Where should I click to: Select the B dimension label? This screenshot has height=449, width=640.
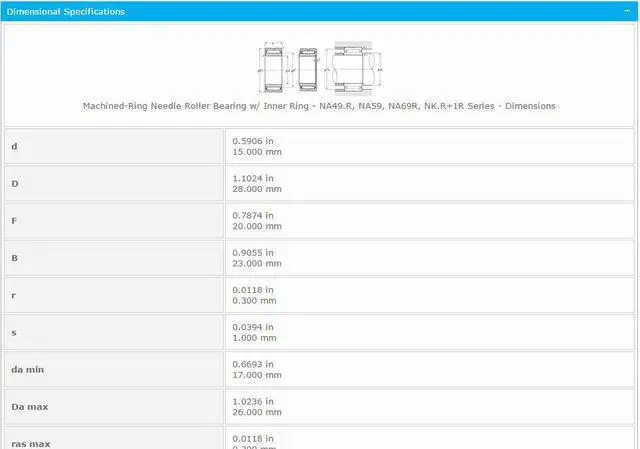point(14,258)
